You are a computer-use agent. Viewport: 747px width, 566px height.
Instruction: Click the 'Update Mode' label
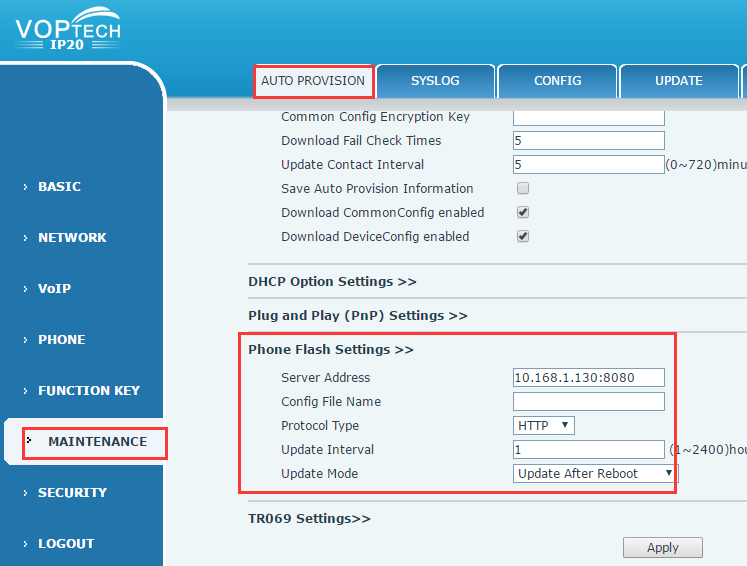pos(319,474)
